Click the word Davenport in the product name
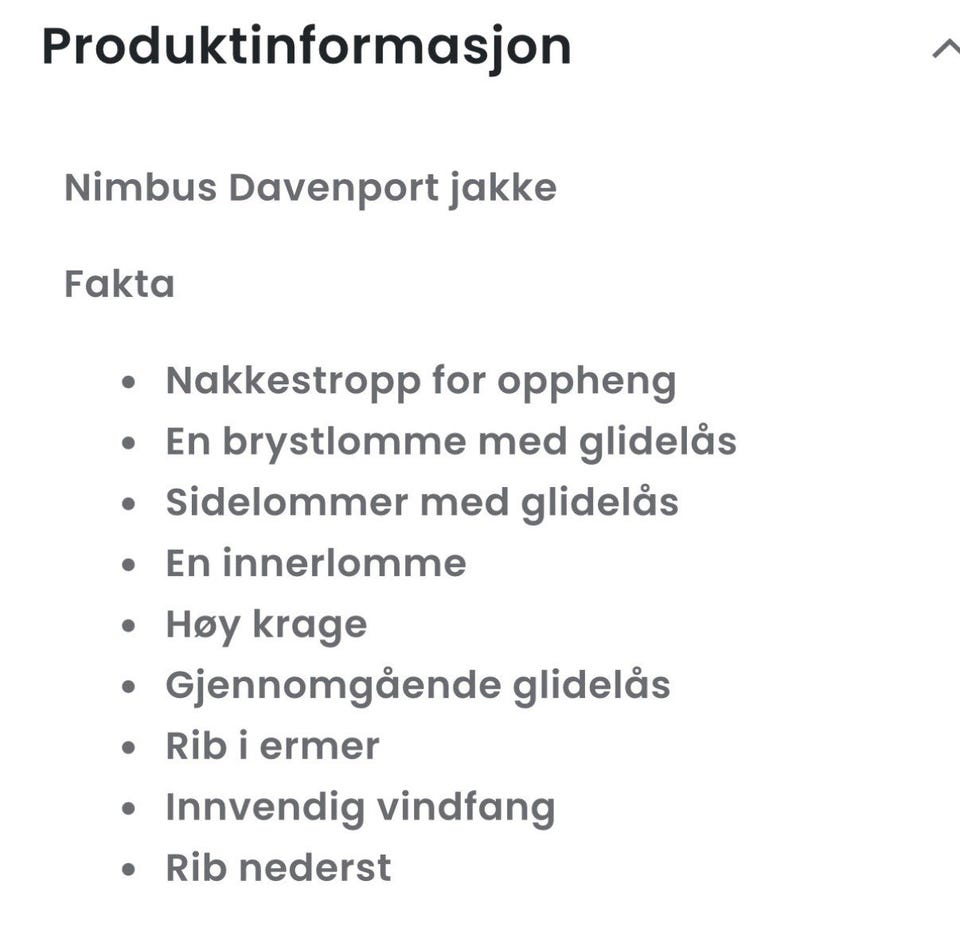 [334, 188]
